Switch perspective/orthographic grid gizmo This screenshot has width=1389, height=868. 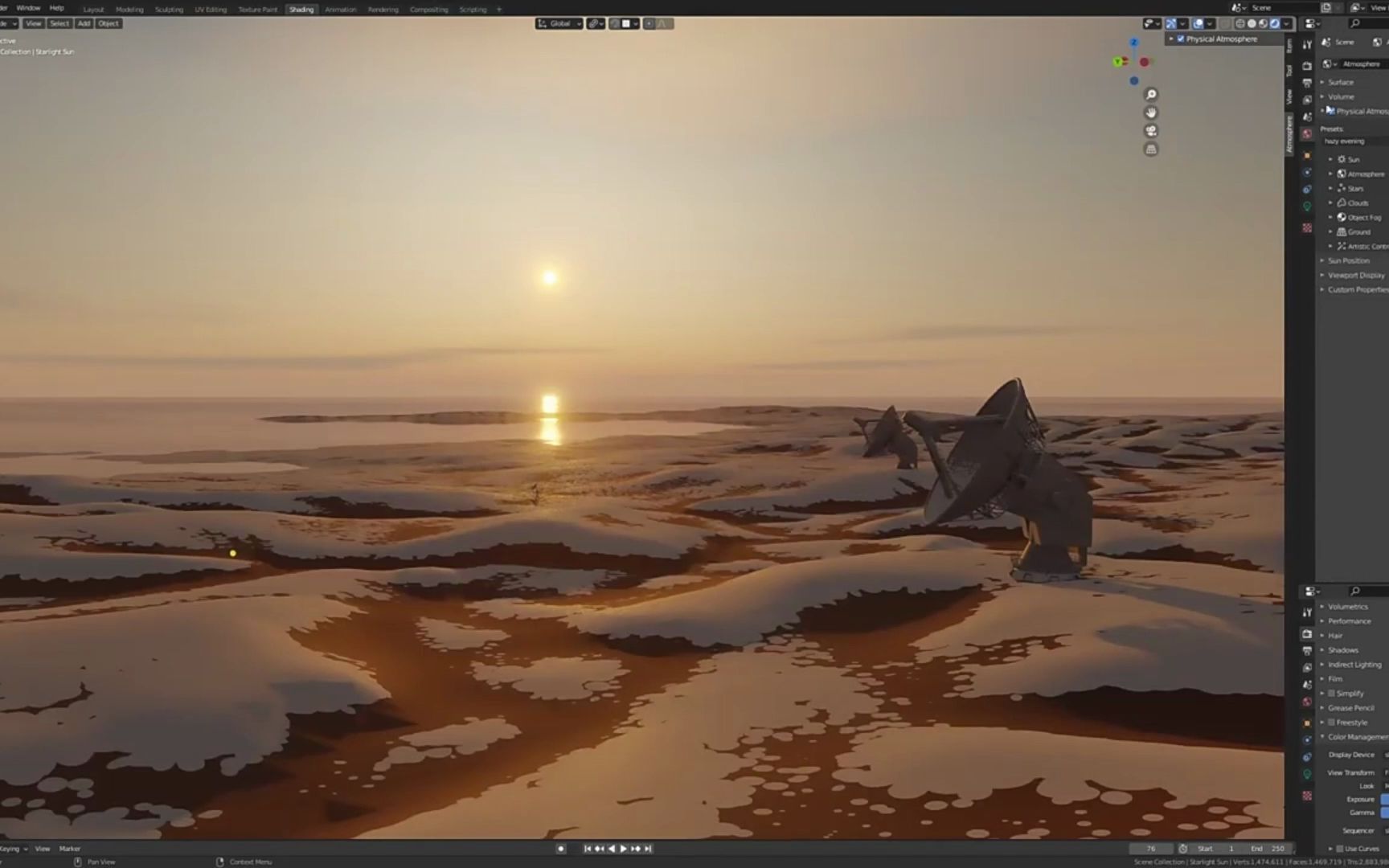[1151, 149]
